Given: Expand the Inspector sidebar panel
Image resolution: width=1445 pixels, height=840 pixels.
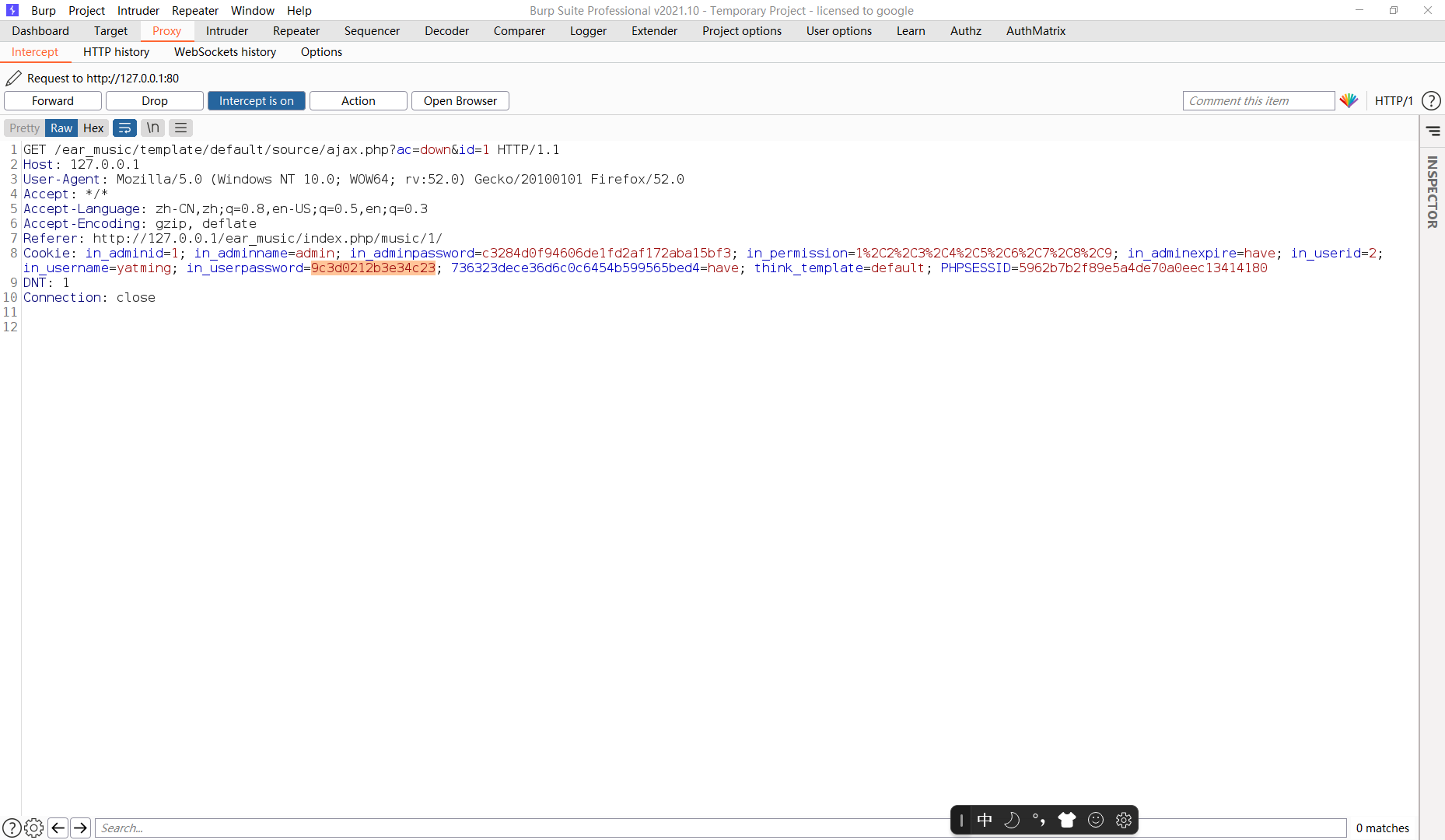Looking at the screenshot, I should pos(1431,191).
